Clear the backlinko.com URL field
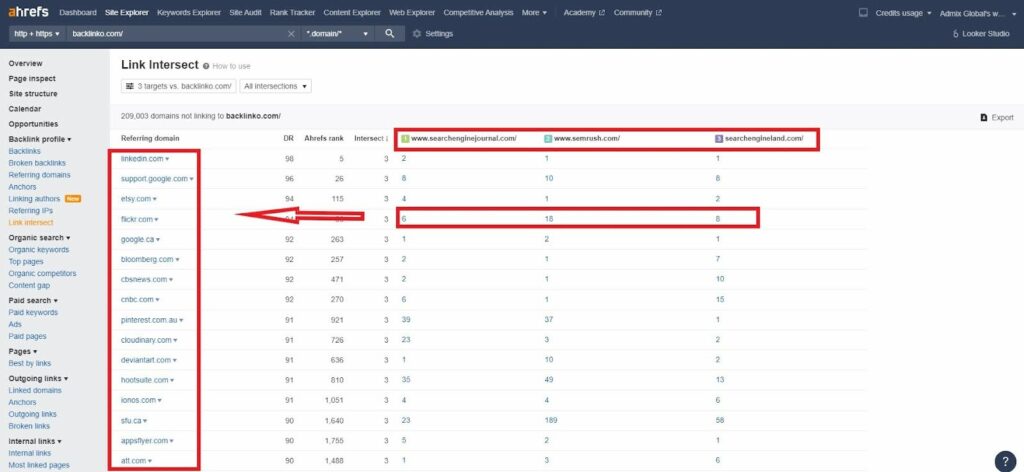This screenshot has height=472, width=1024. pyautogui.click(x=291, y=33)
